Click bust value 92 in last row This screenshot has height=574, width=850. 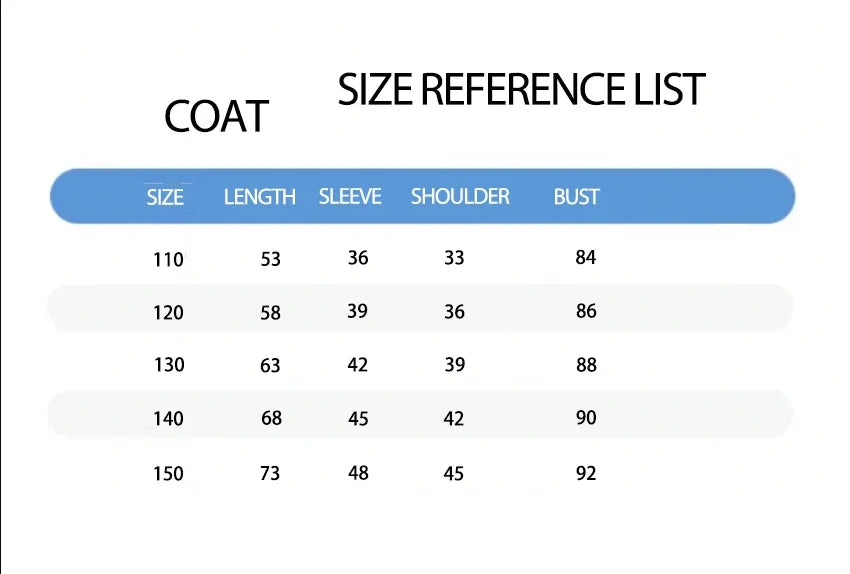[586, 473]
